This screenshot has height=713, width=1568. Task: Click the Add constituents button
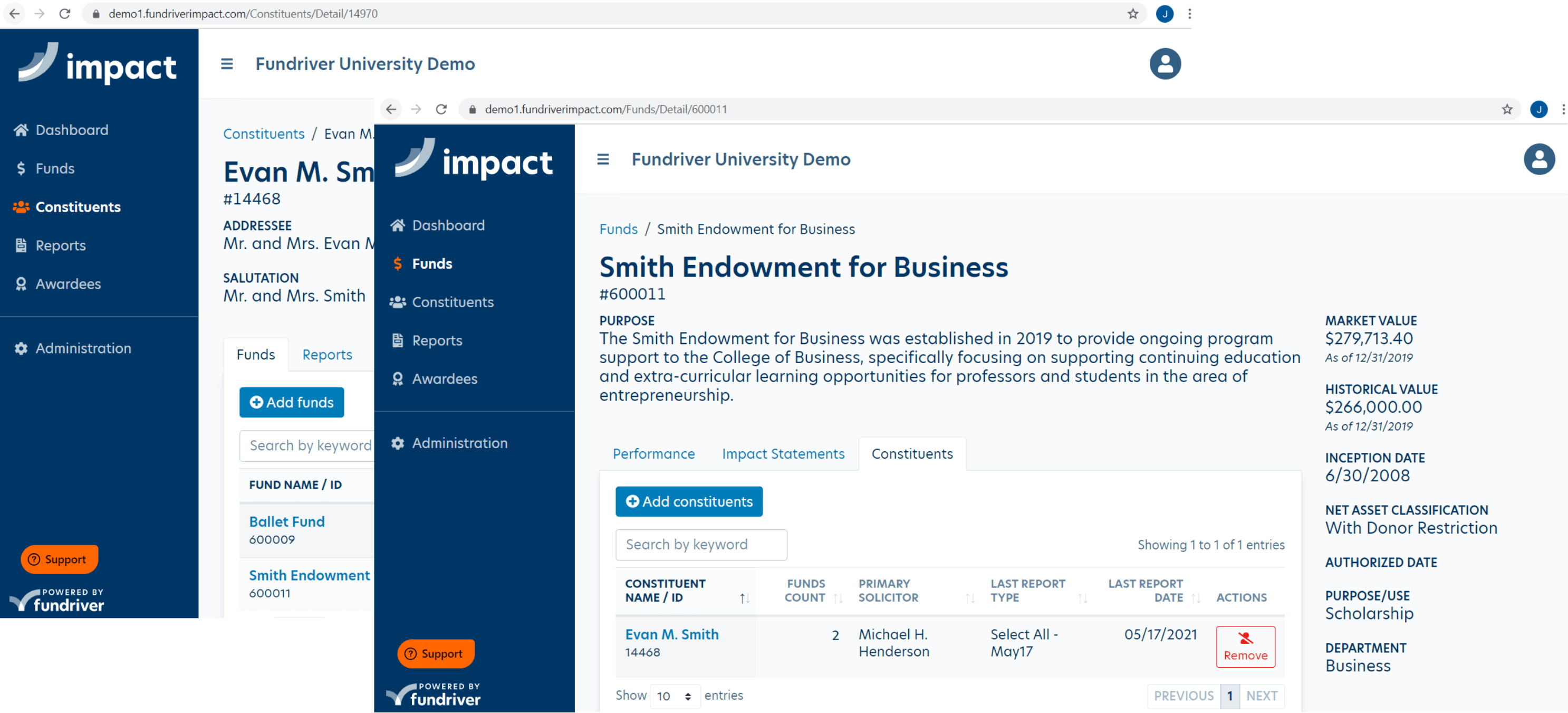coord(688,501)
